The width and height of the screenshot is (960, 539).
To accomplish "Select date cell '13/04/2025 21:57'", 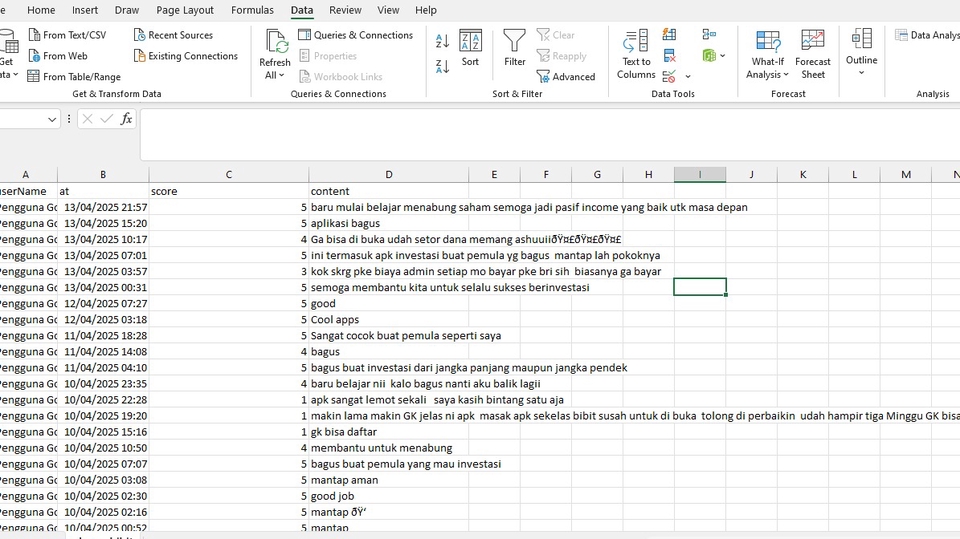I will (103, 207).
